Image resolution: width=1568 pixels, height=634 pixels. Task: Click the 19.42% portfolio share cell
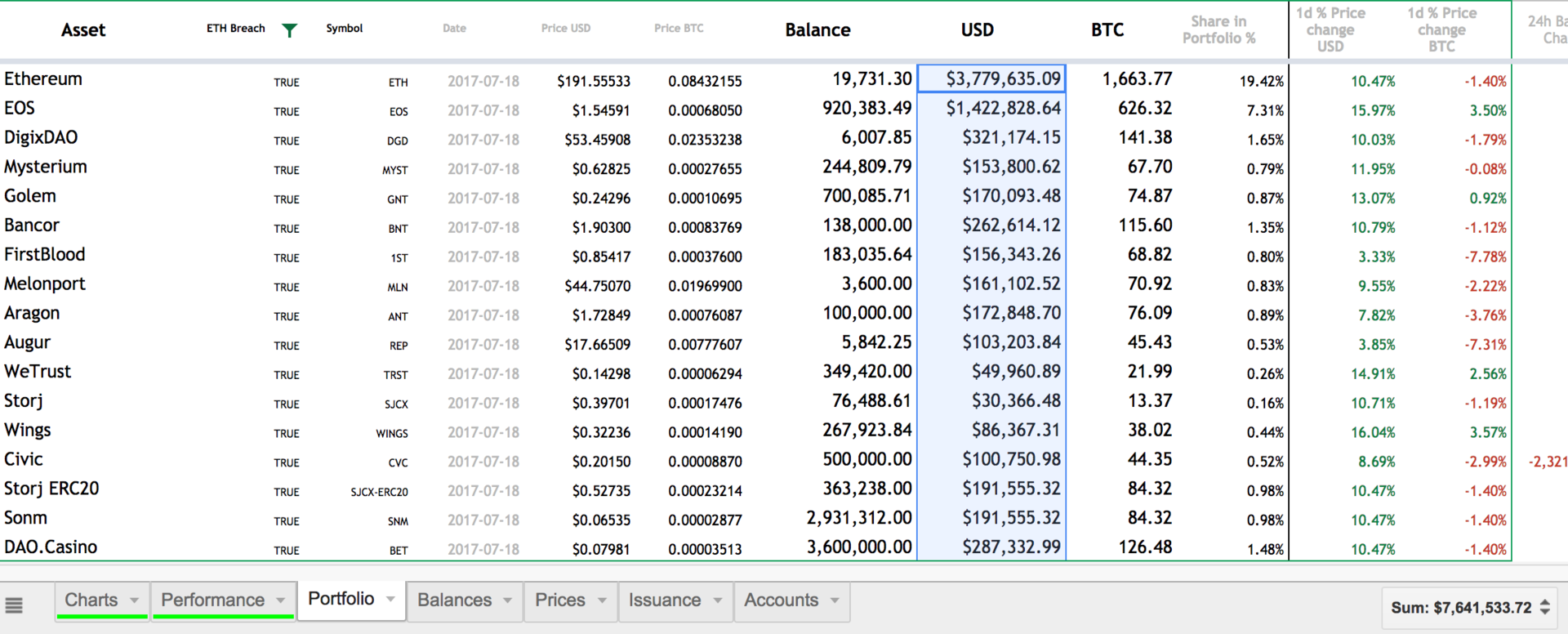(1261, 82)
